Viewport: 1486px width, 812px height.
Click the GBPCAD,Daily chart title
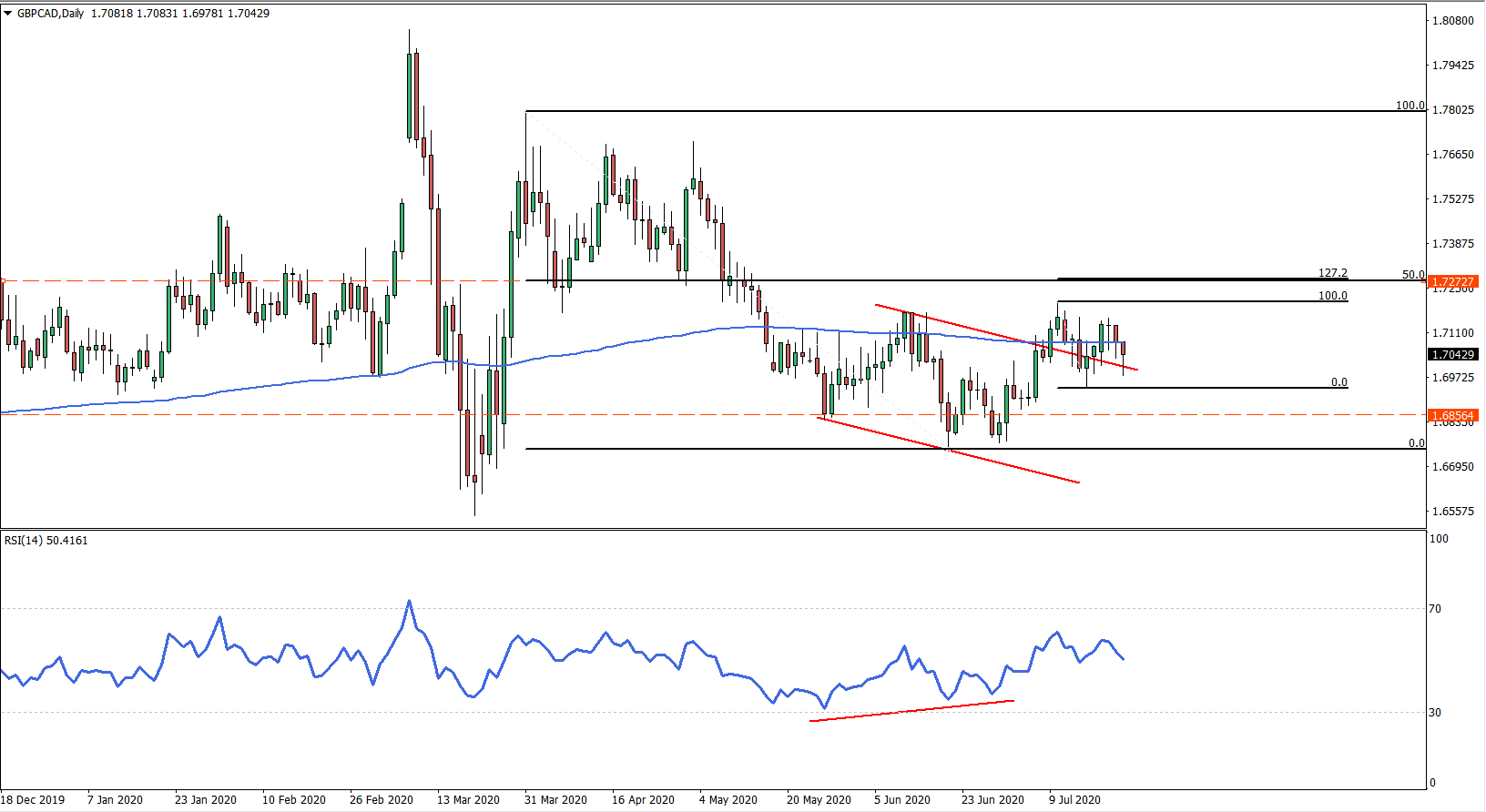(50, 14)
